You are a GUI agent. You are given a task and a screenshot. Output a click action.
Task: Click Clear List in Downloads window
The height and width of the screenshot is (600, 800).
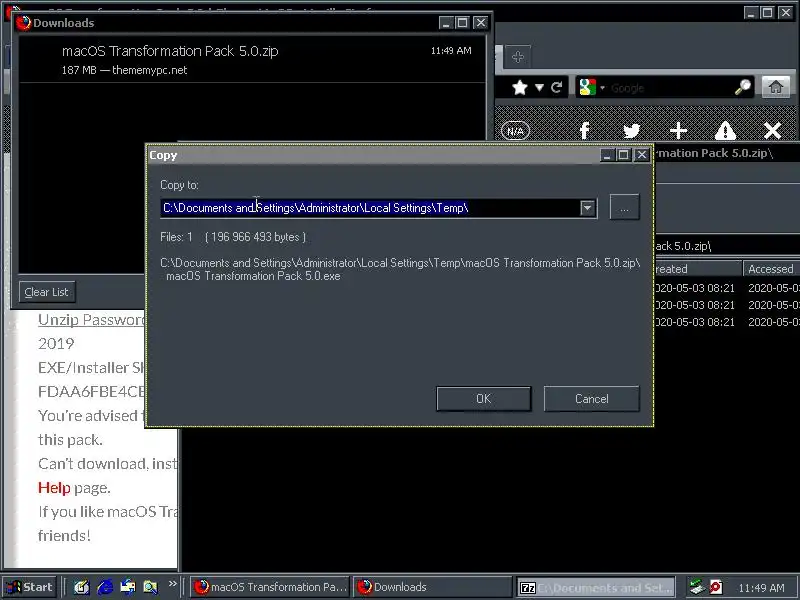pos(46,292)
